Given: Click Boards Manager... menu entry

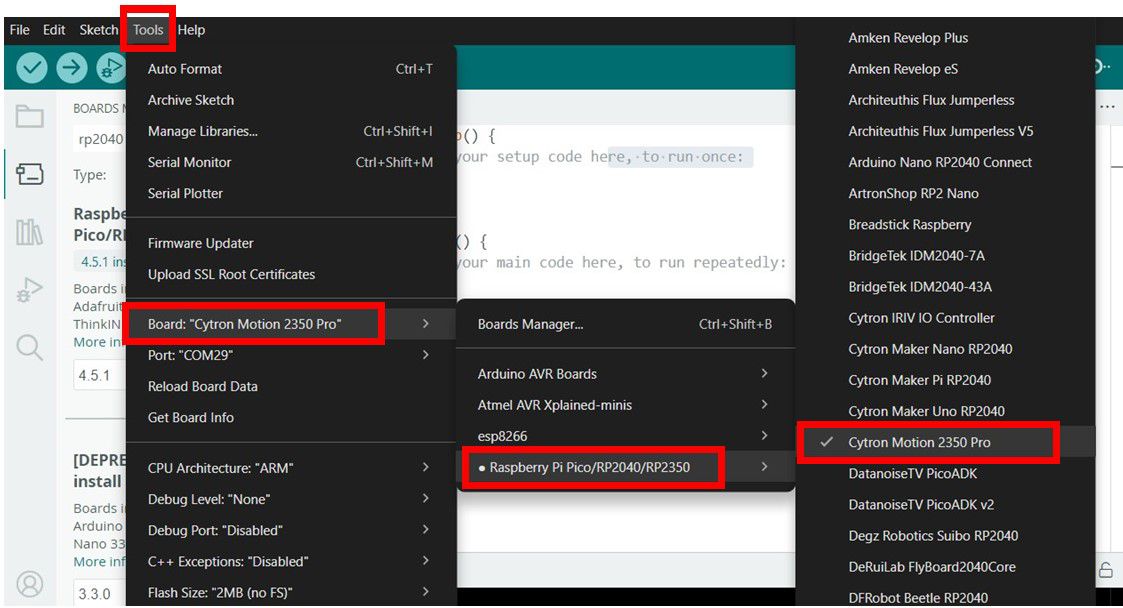Looking at the screenshot, I should pyautogui.click(x=530, y=324).
